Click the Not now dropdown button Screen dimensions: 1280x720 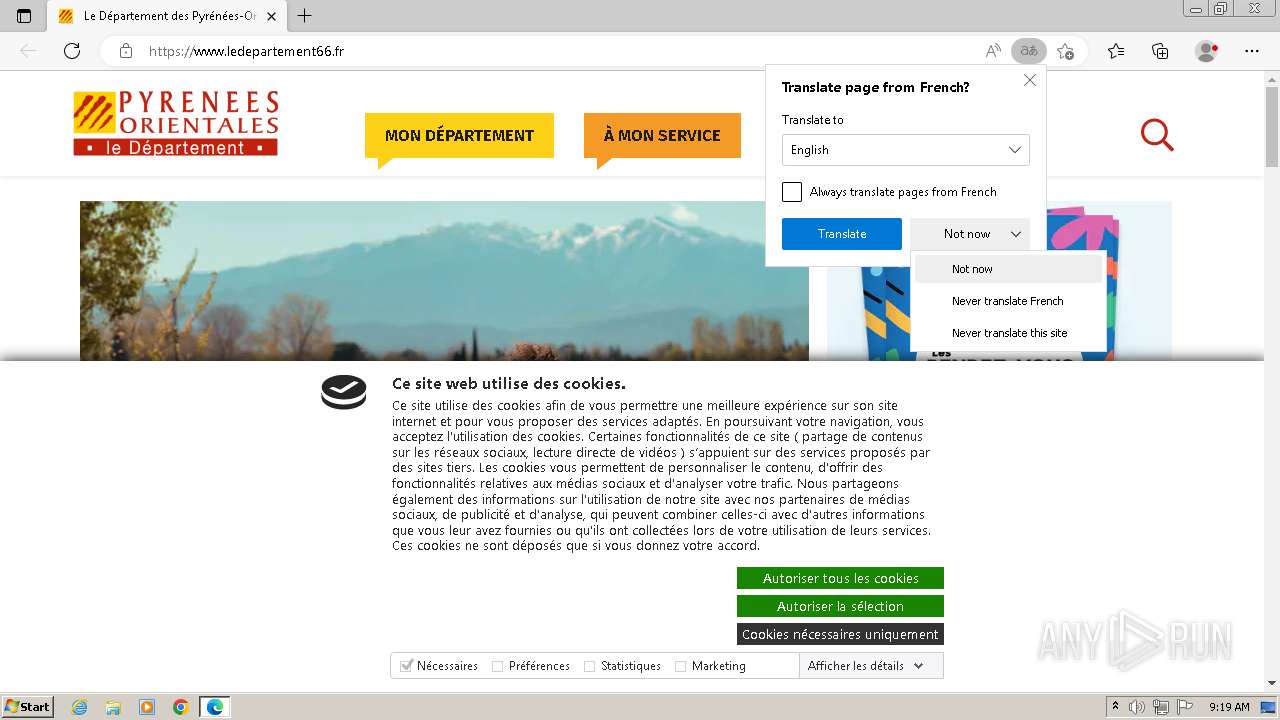(970, 234)
